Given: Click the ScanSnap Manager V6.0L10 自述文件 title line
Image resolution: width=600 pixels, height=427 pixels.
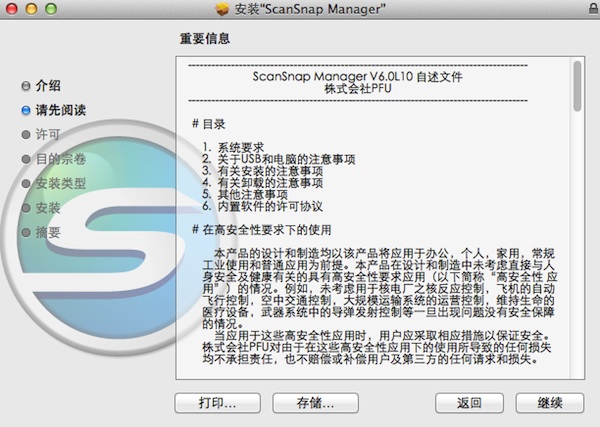Looking at the screenshot, I should pyautogui.click(x=357, y=77).
